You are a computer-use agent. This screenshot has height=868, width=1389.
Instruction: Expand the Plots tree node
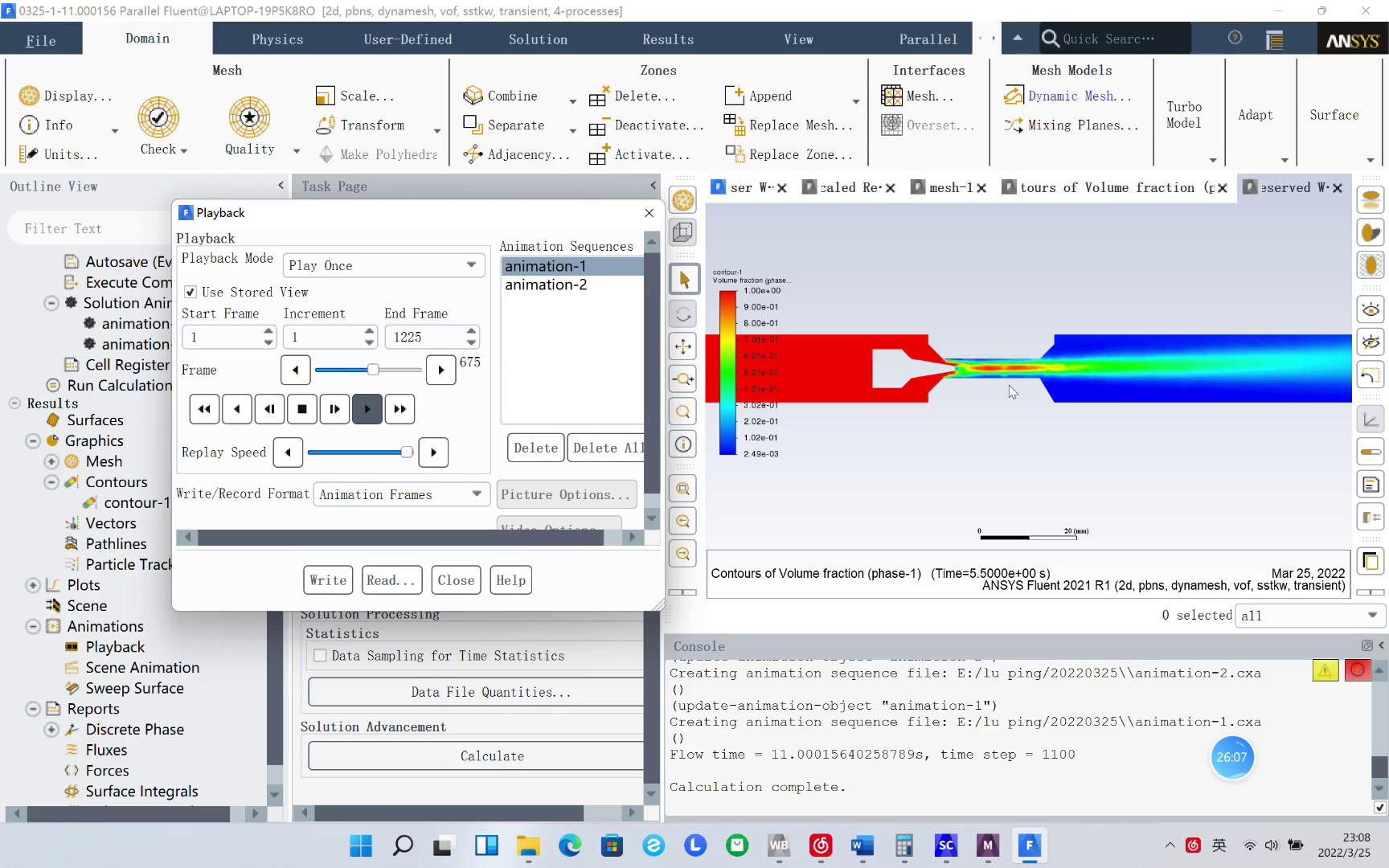point(33,585)
